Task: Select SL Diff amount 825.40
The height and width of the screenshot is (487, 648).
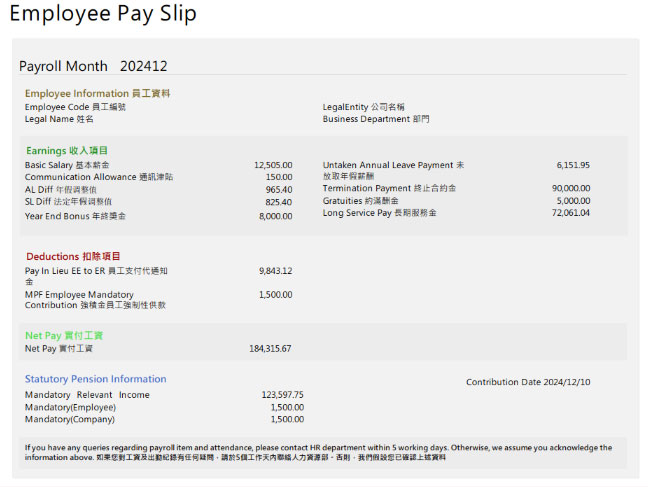Action: (x=279, y=202)
